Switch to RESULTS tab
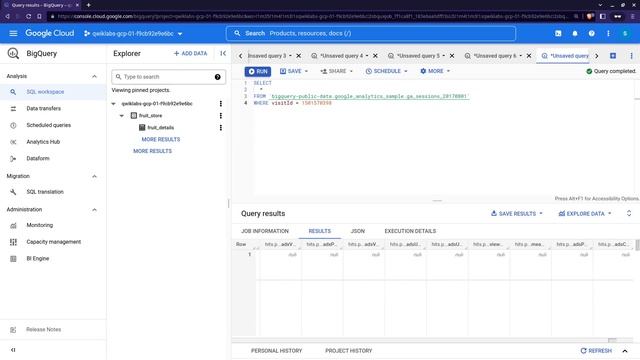The width and height of the screenshot is (640, 360). pyautogui.click(x=320, y=231)
